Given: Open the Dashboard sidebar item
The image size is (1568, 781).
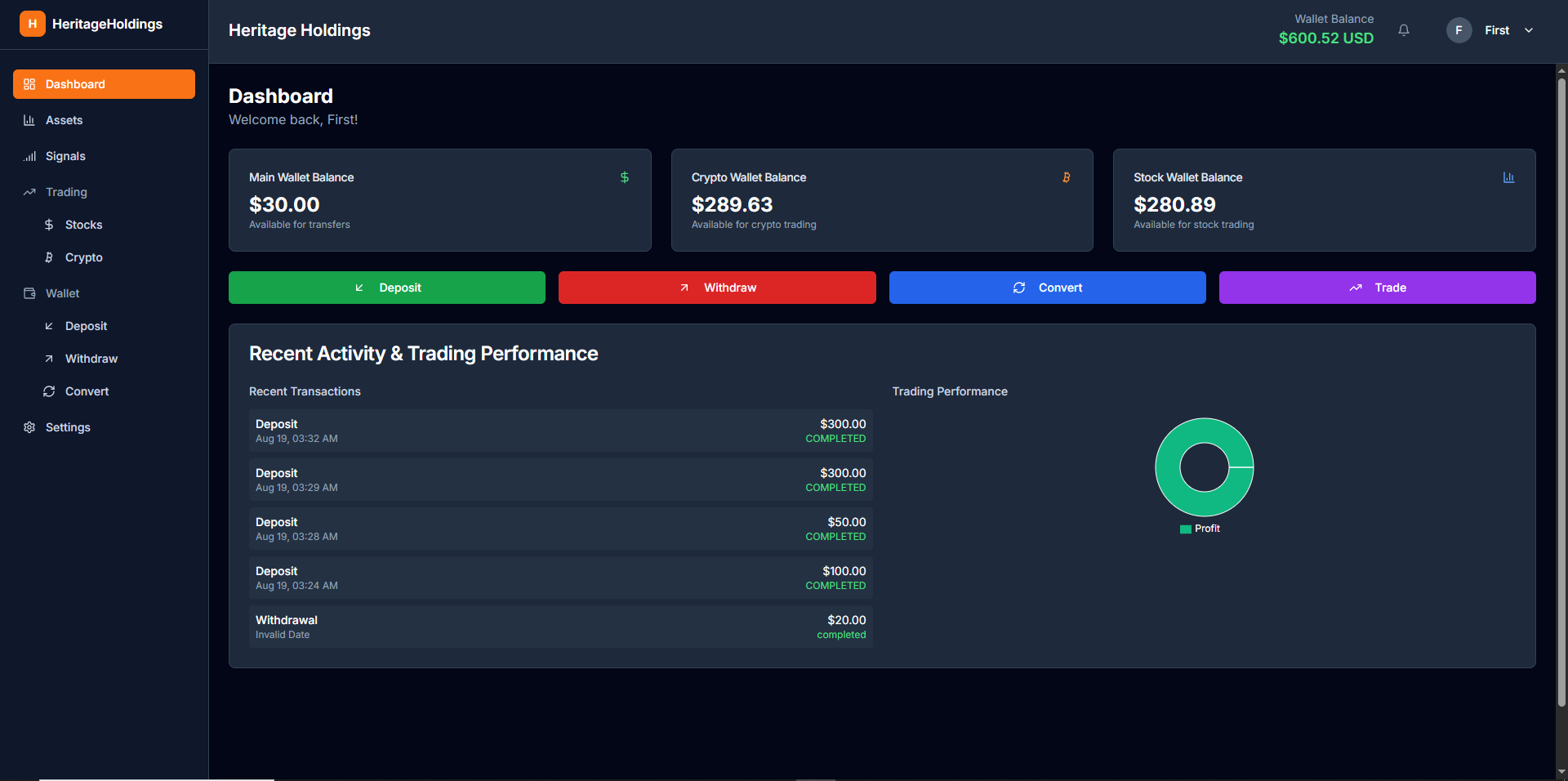Looking at the screenshot, I should (104, 83).
